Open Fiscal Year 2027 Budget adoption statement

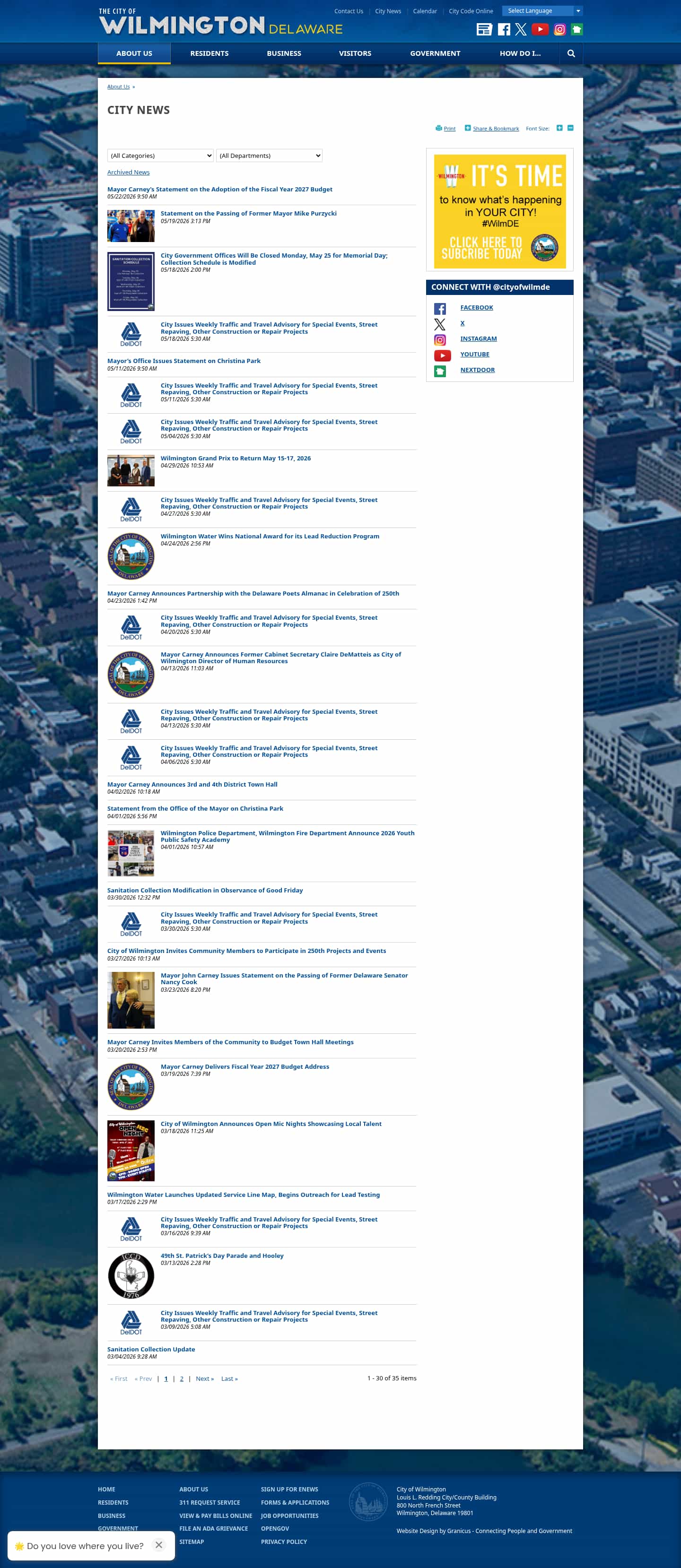pyautogui.click(x=220, y=189)
